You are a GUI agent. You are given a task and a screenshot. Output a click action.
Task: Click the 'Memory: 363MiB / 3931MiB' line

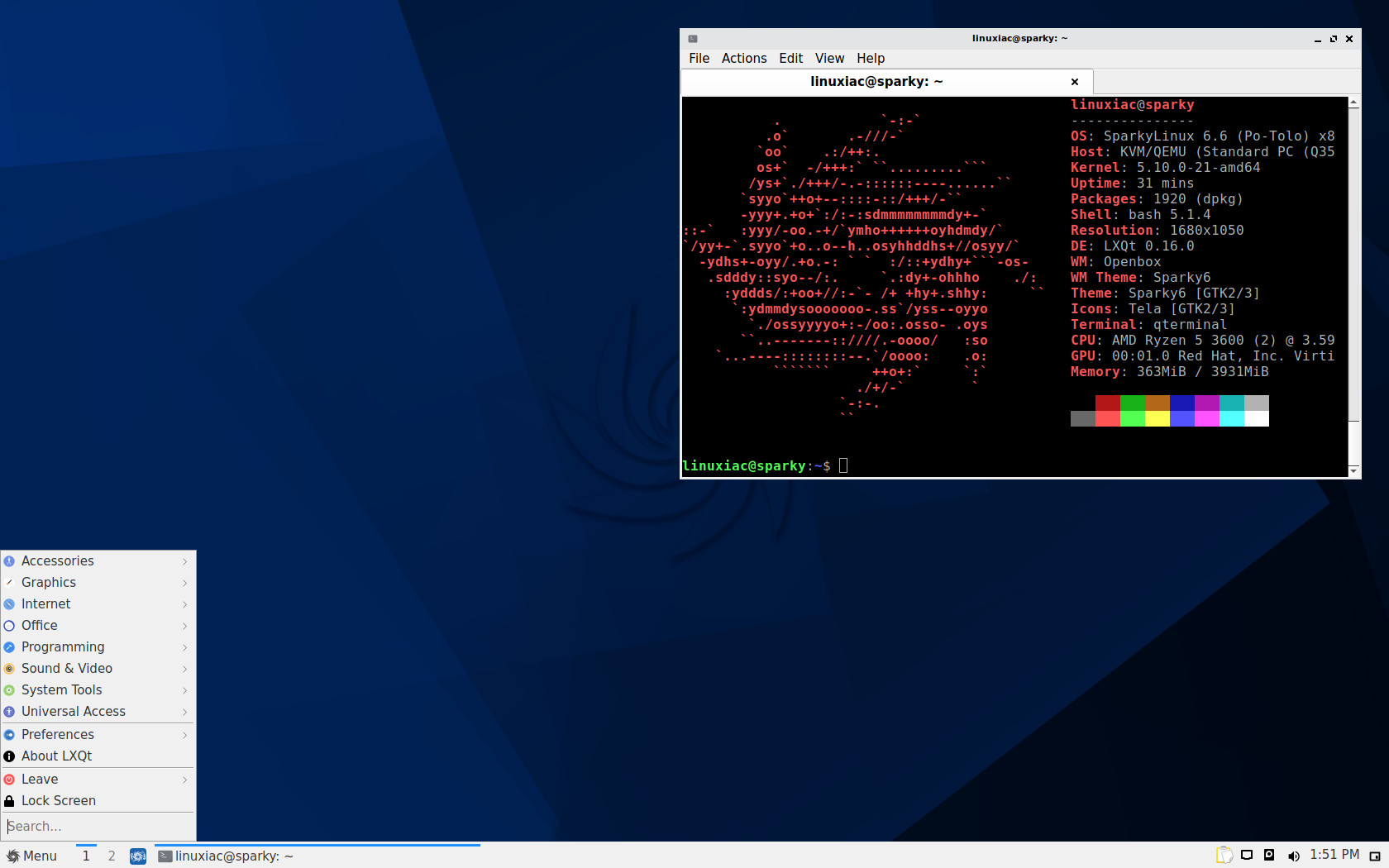point(1170,372)
